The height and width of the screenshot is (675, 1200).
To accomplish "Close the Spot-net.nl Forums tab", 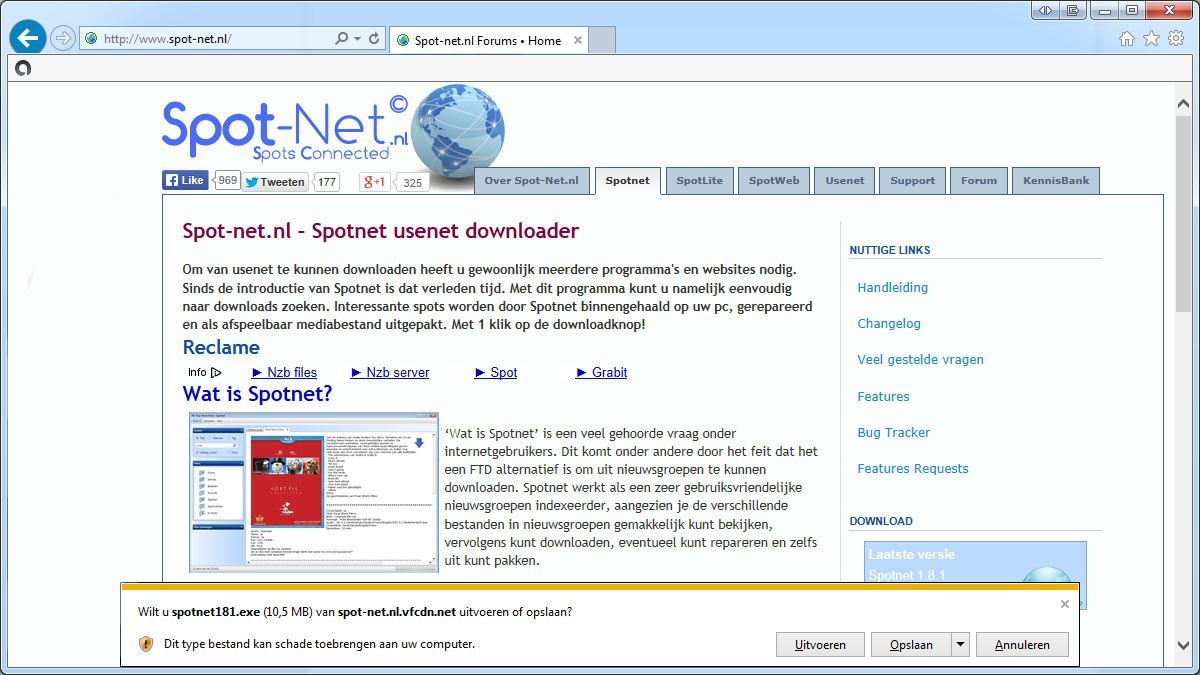I will 578,40.
